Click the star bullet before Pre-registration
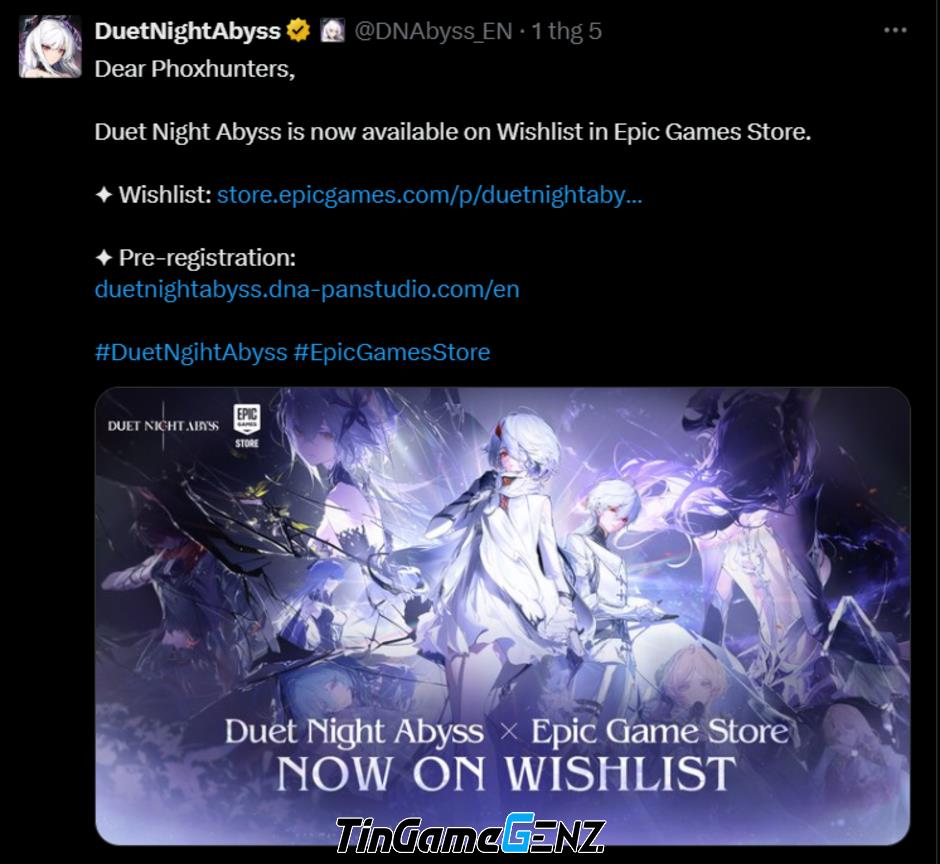 point(104,258)
